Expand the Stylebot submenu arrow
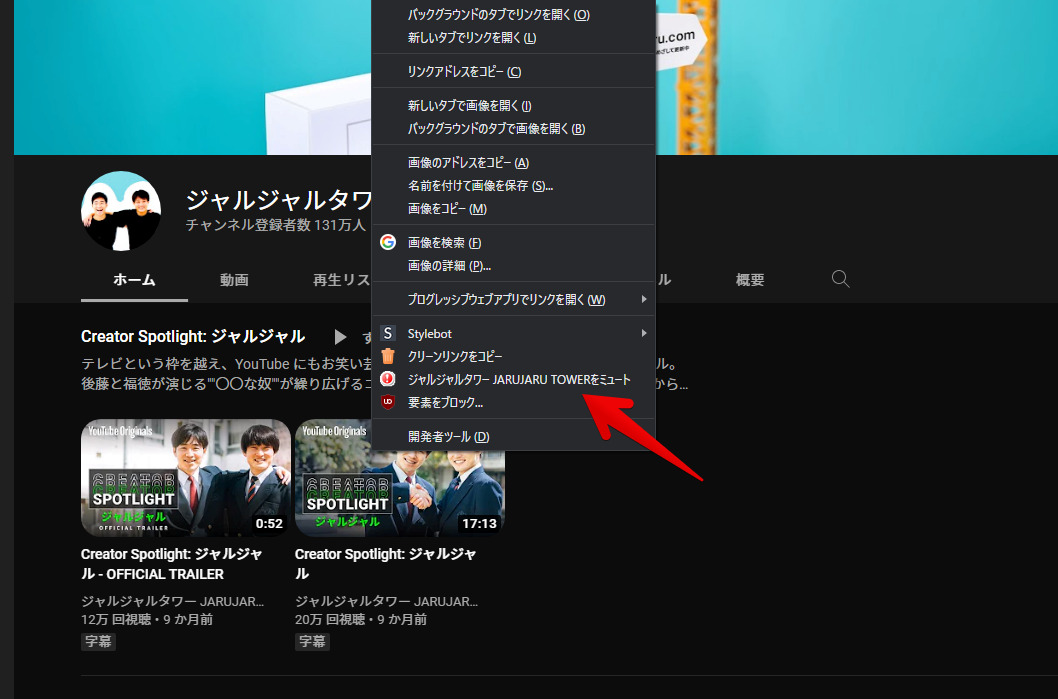Viewport: 1058px width, 699px height. (644, 333)
